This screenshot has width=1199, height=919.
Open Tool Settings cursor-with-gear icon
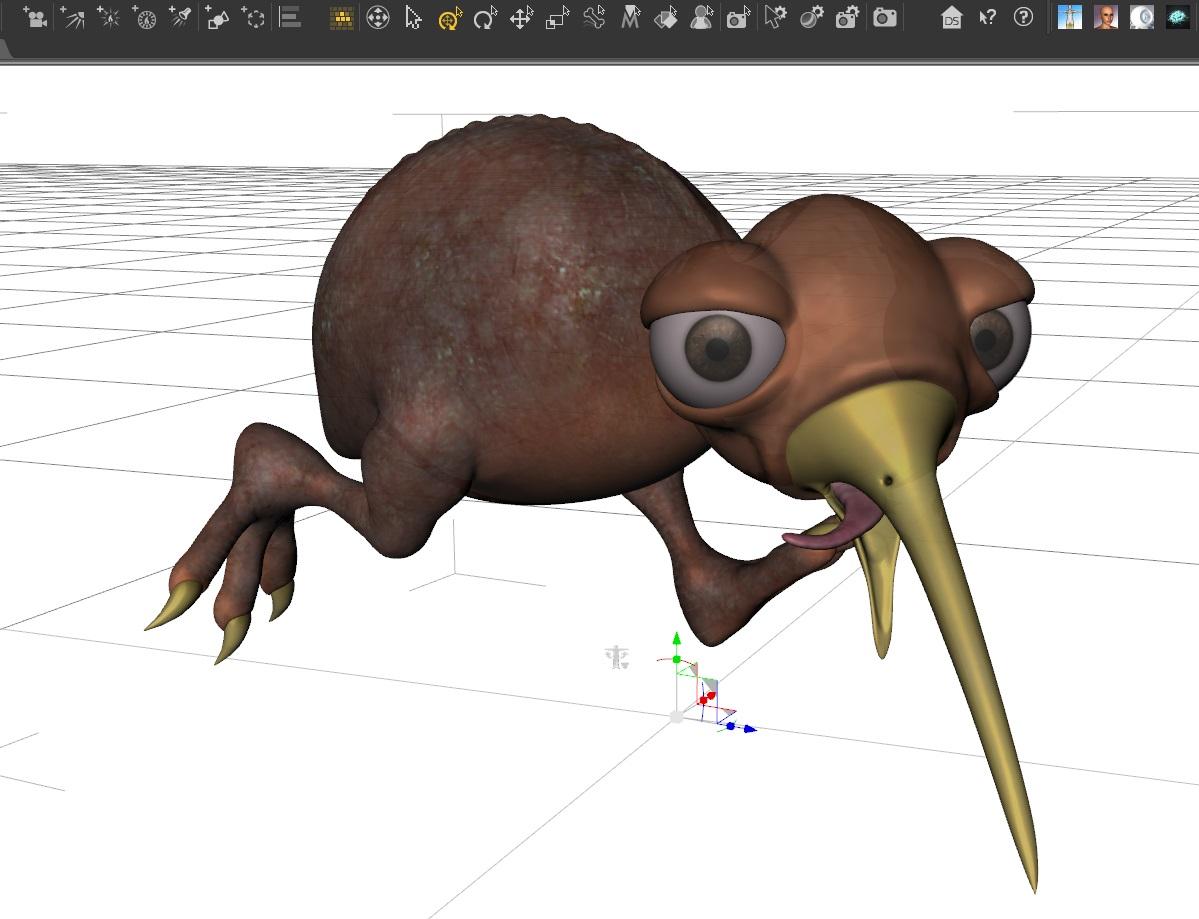[x=775, y=17]
